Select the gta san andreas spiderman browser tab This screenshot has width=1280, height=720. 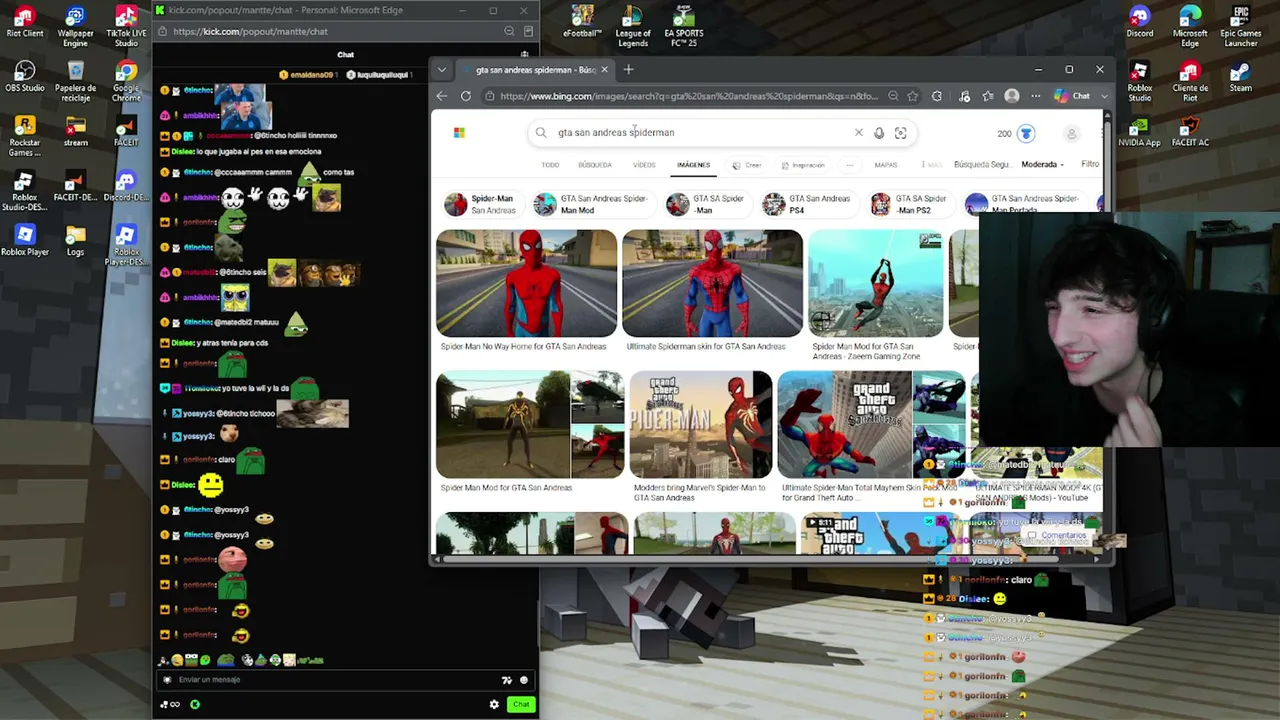click(x=535, y=70)
